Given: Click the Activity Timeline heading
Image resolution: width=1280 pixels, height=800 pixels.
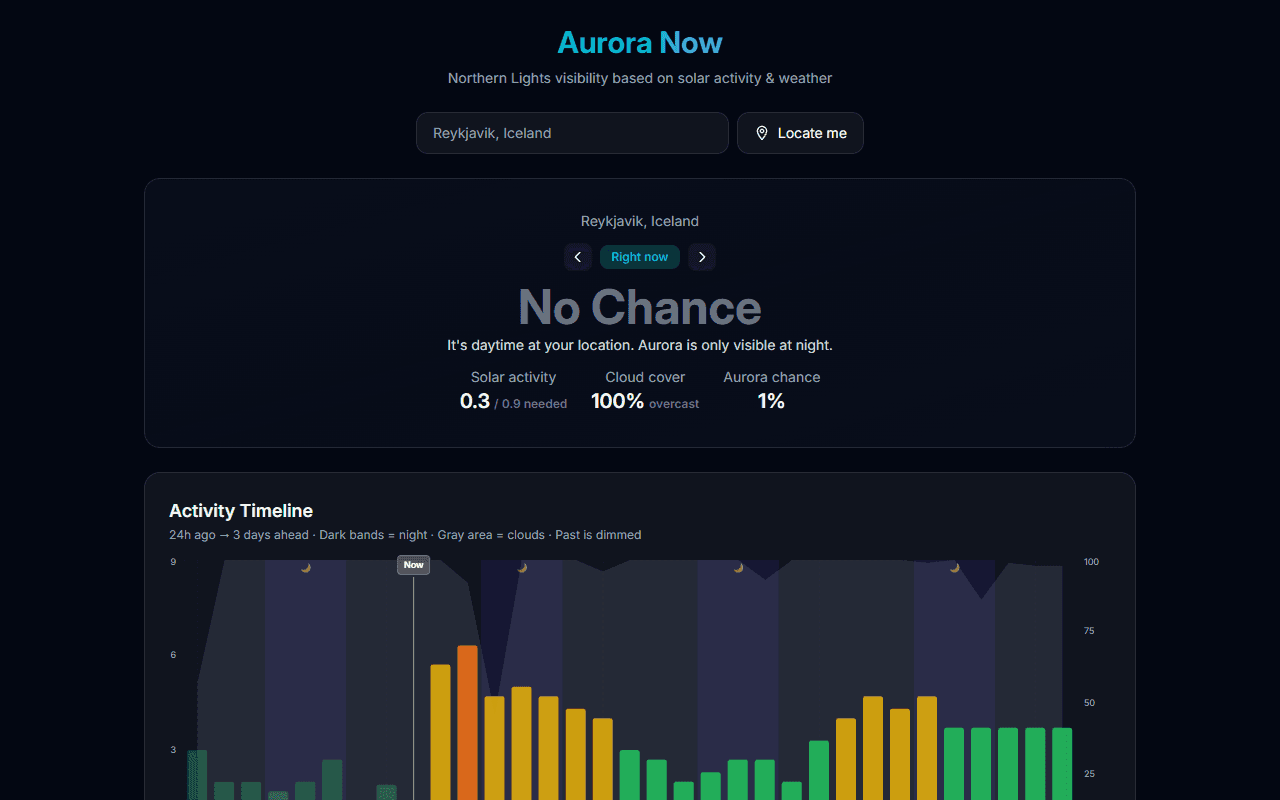Looking at the screenshot, I should pyautogui.click(x=241, y=510).
